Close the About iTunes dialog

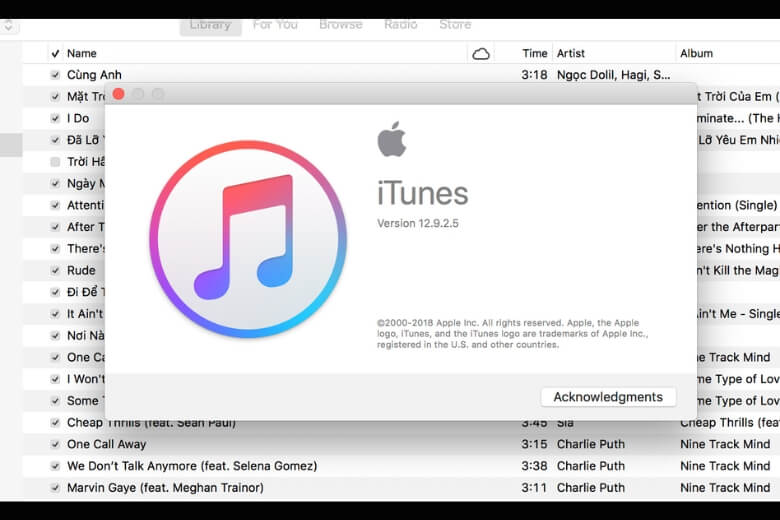click(118, 94)
